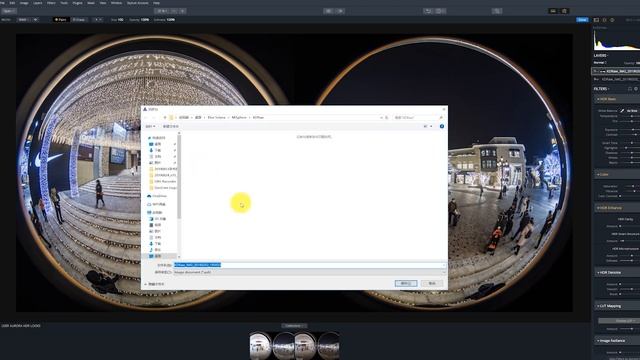Click the dialog folder tree scrollbar
640x360 pixels.
[179, 176]
